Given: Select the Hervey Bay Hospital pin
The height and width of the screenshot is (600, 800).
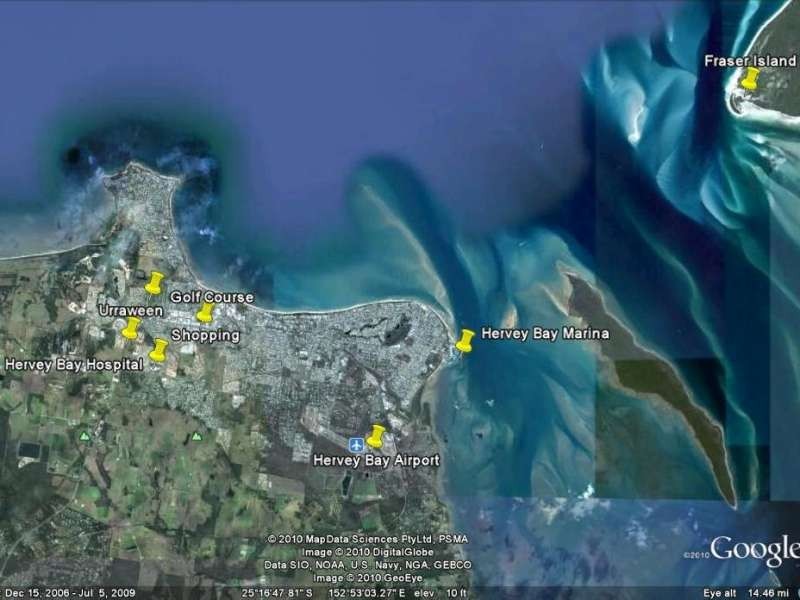Looking at the screenshot, I should [161, 348].
